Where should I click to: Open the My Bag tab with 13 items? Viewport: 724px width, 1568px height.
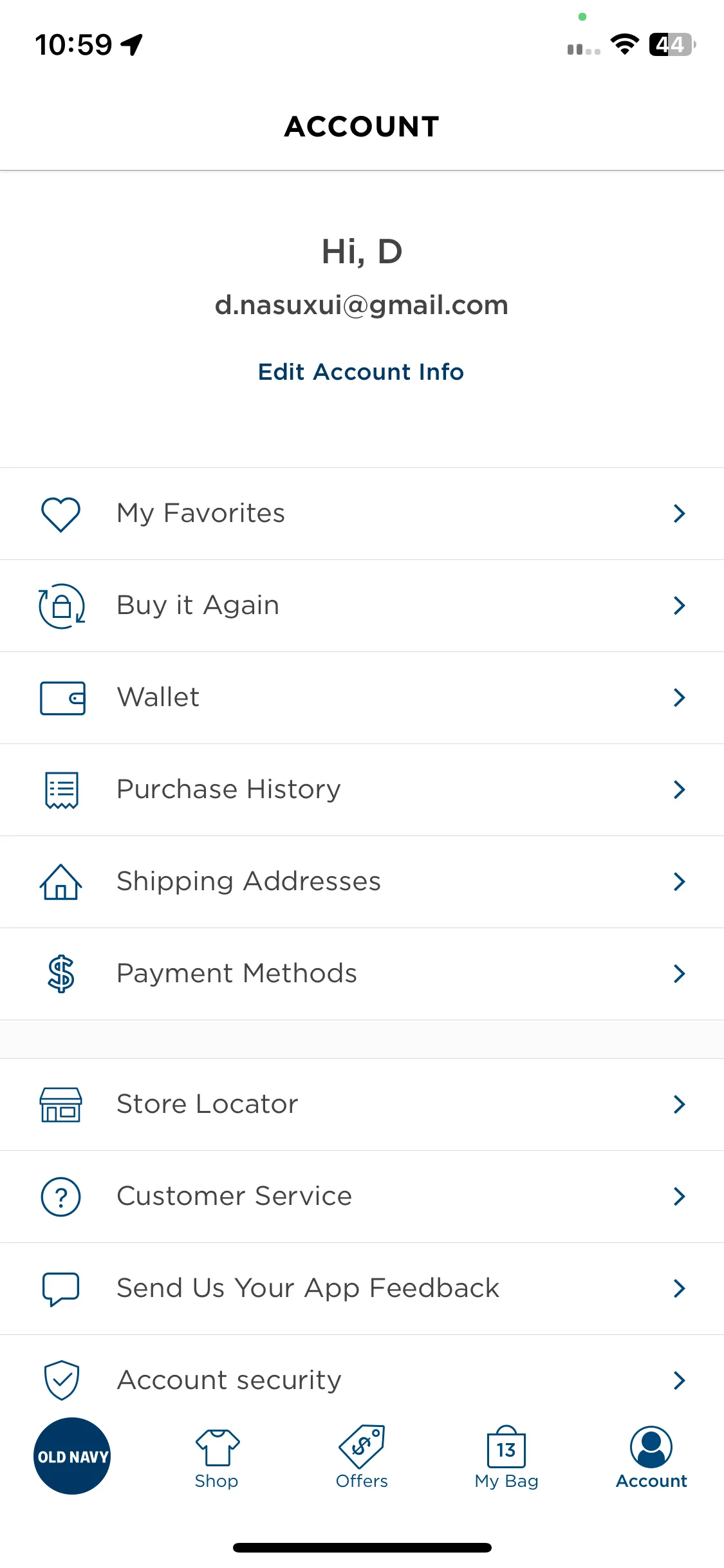pos(506,1457)
